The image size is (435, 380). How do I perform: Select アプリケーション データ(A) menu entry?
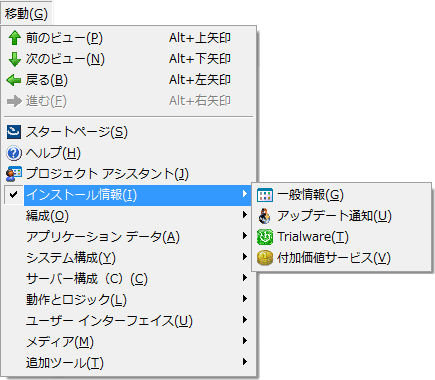point(129,237)
